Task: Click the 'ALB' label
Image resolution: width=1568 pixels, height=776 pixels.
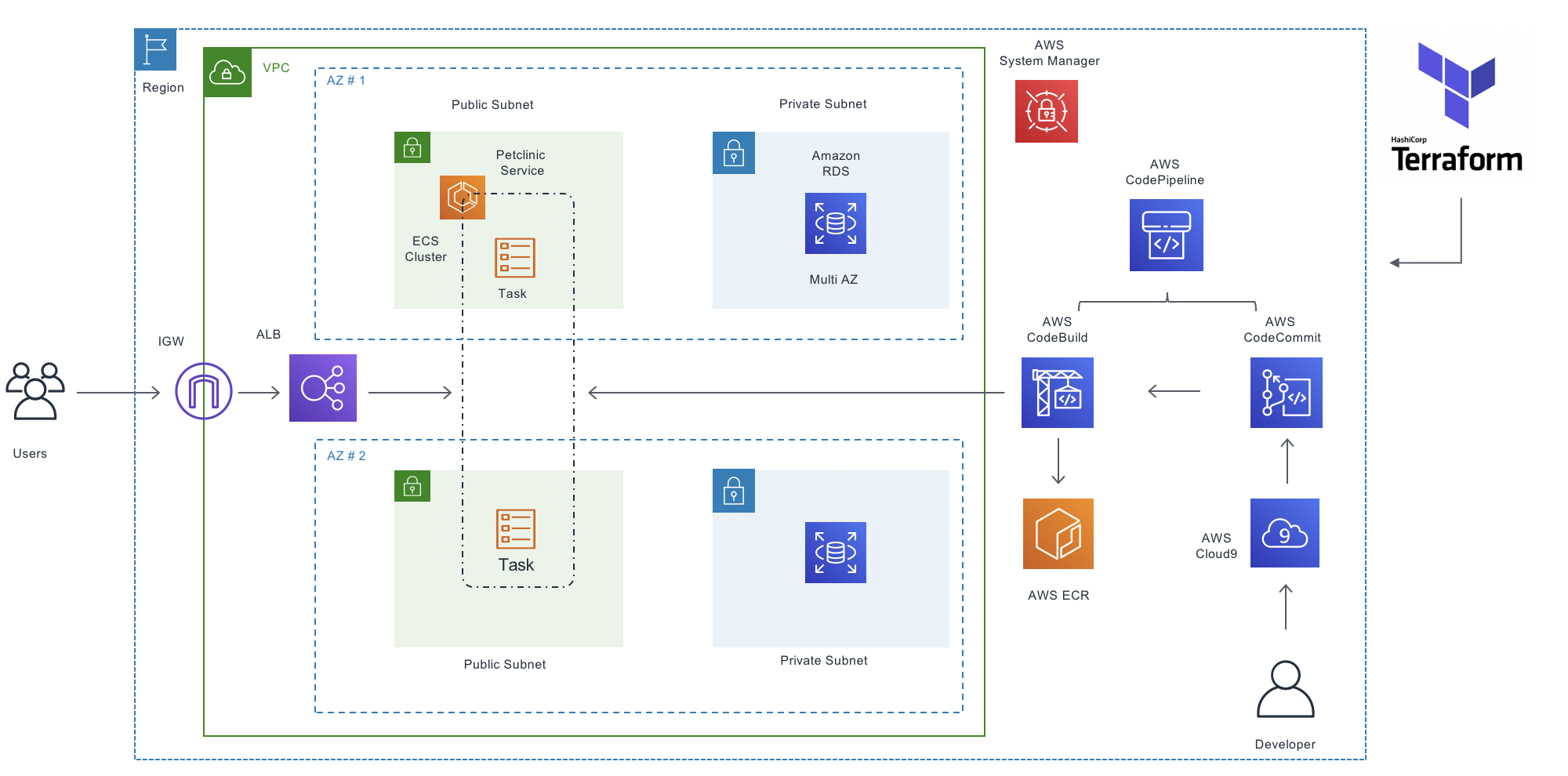Action: [x=268, y=334]
